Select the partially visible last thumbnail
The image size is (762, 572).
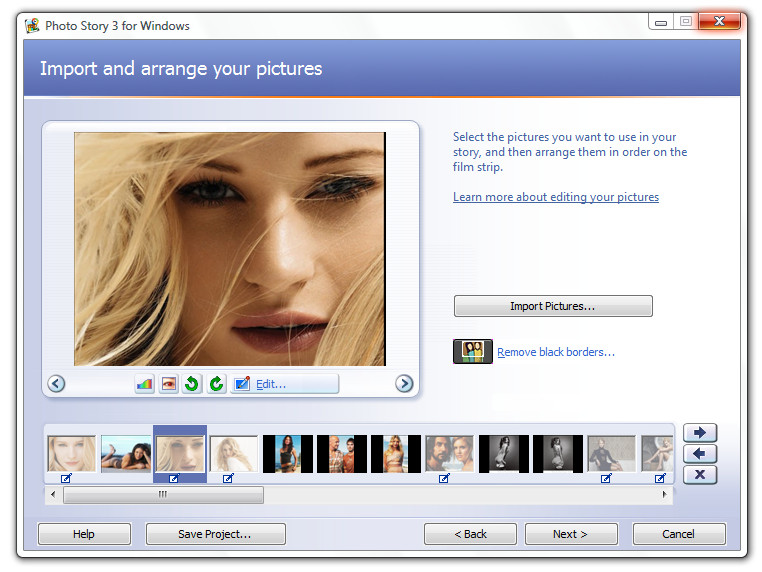click(x=657, y=453)
